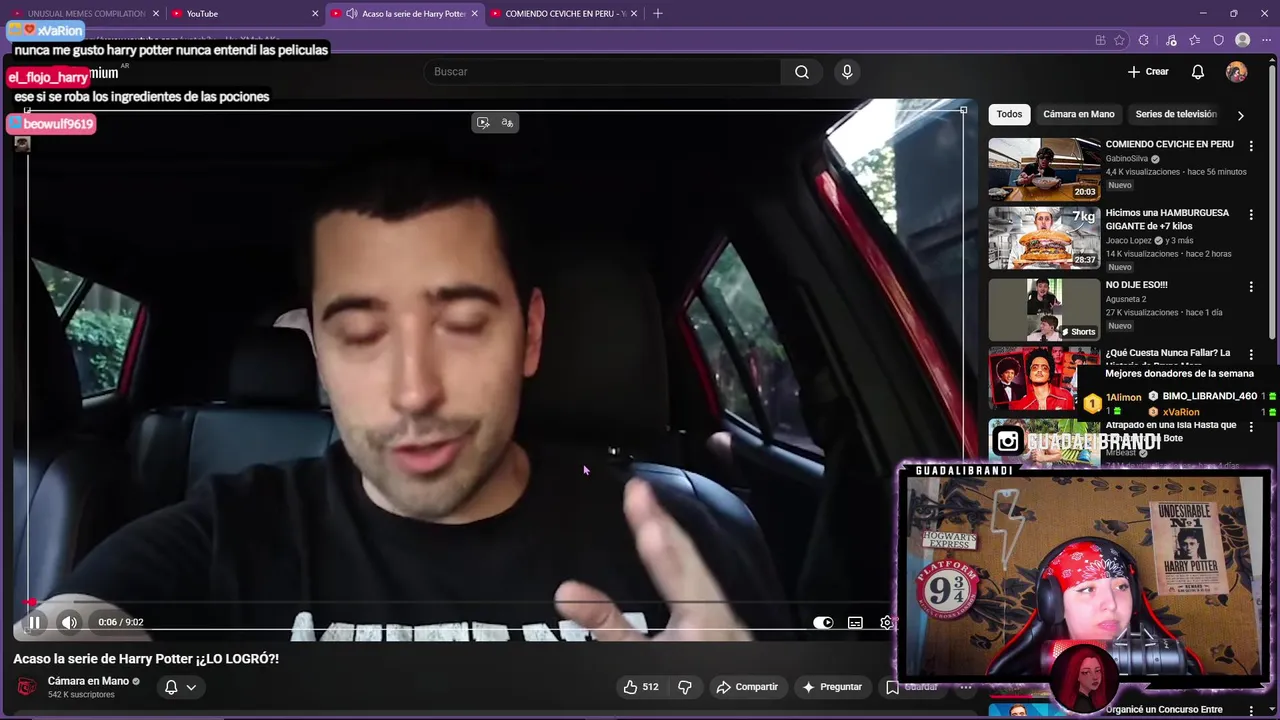Click the tab audio speaker icon on Harry Potter tab
Screen dimensions: 1280x720
pyautogui.click(x=352, y=13)
